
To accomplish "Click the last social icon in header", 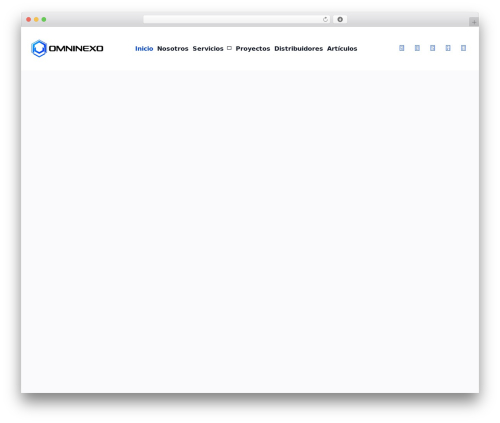I will (x=463, y=48).
